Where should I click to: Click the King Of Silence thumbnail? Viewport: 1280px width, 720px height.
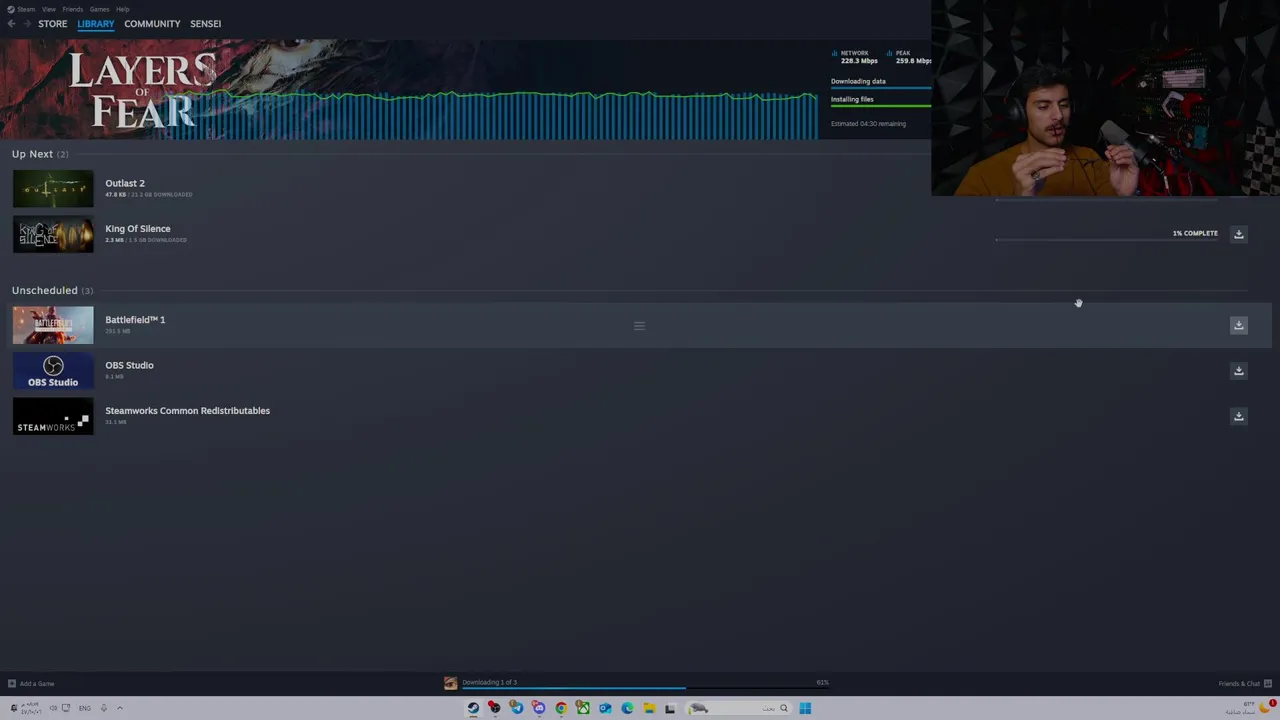(x=53, y=235)
